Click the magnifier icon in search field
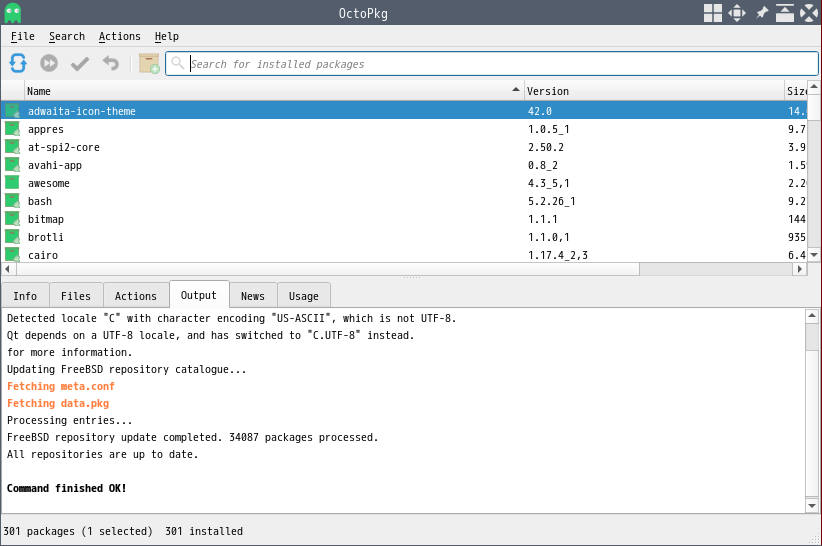The width and height of the screenshot is (822, 546). click(178, 63)
